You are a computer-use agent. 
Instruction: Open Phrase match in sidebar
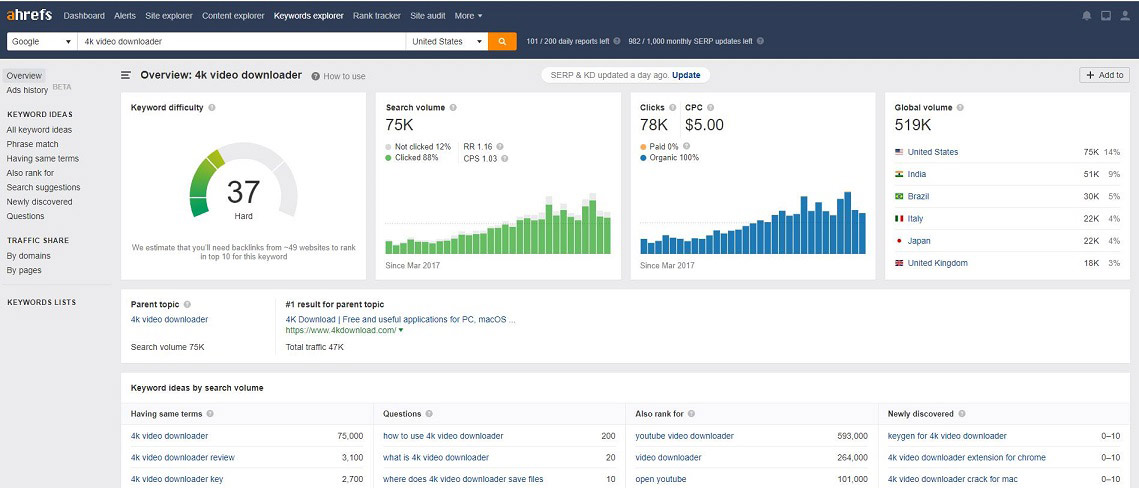pyautogui.click(x=33, y=145)
